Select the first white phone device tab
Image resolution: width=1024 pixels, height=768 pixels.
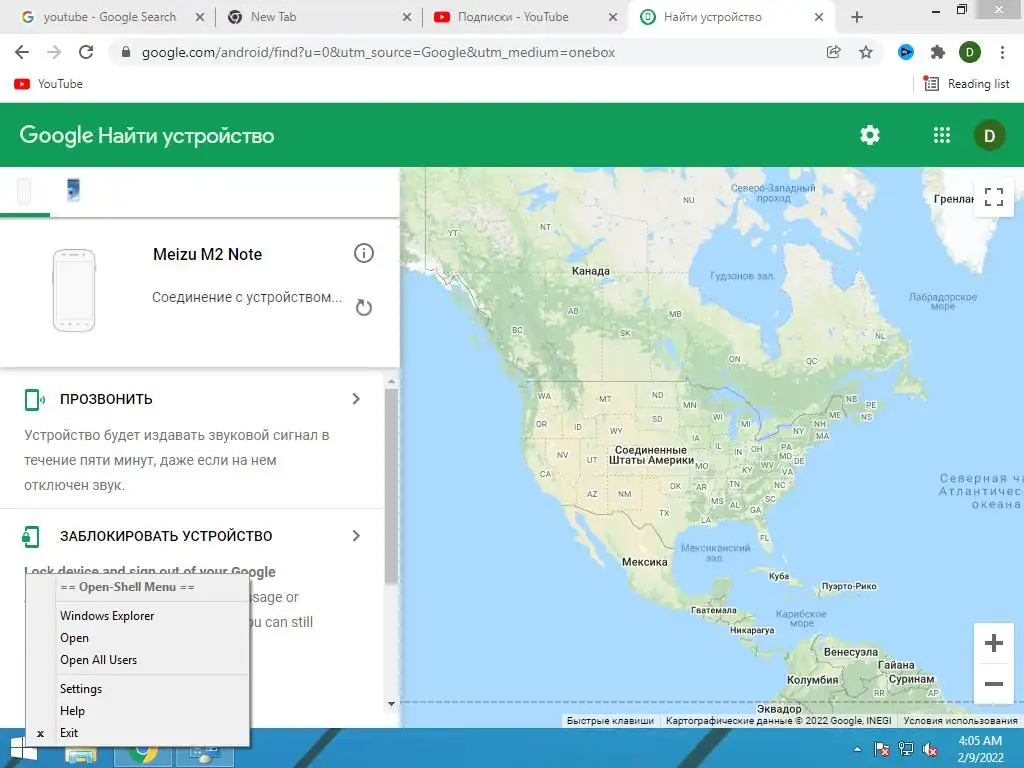click(24, 191)
